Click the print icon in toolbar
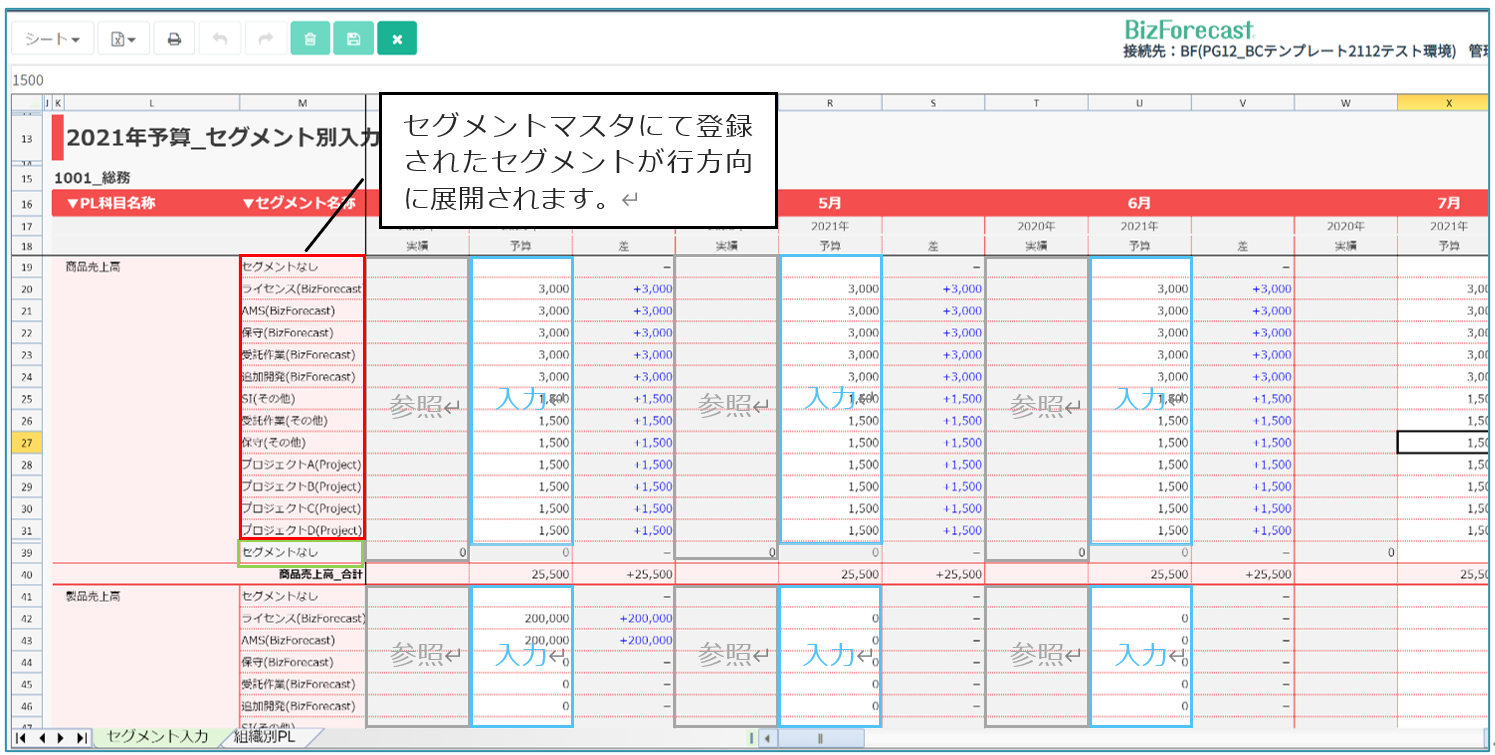Screen dimensions: 1495x755 (x=174, y=39)
